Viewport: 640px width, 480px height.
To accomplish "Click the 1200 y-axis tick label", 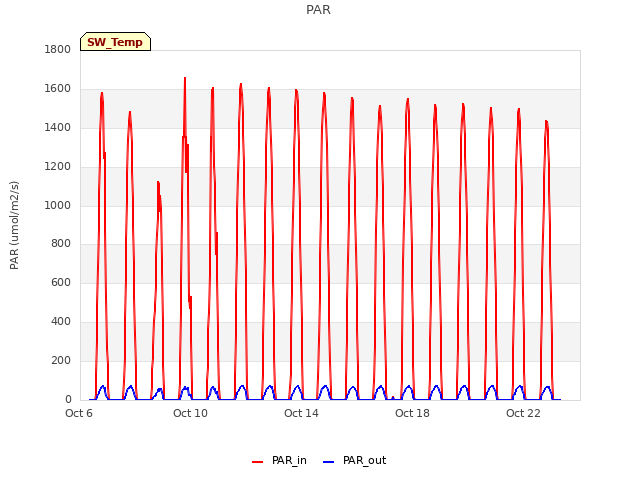I will pyautogui.click(x=58, y=167).
